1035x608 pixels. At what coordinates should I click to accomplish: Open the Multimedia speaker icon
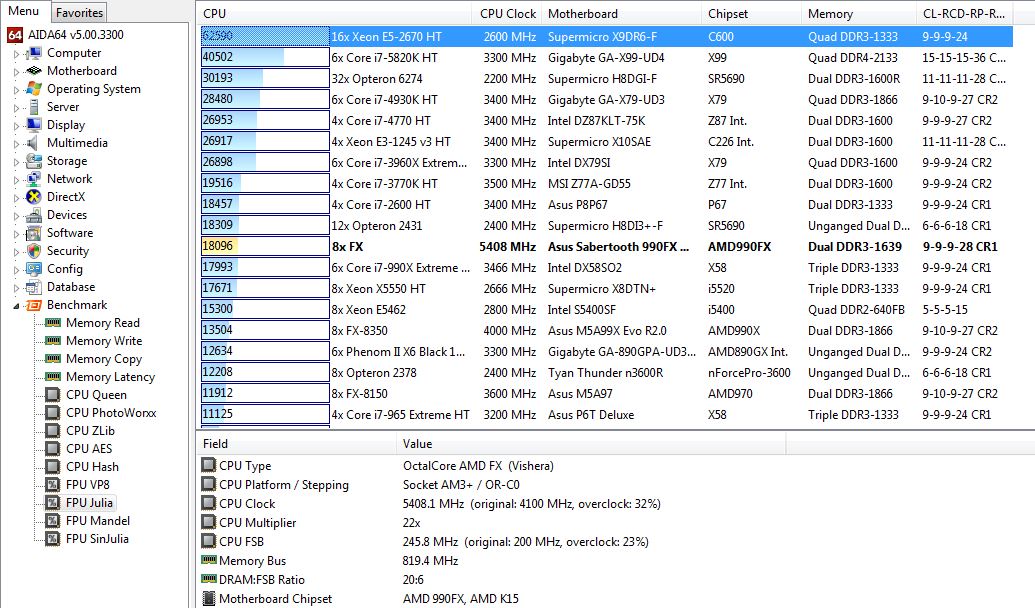pyautogui.click(x=34, y=143)
